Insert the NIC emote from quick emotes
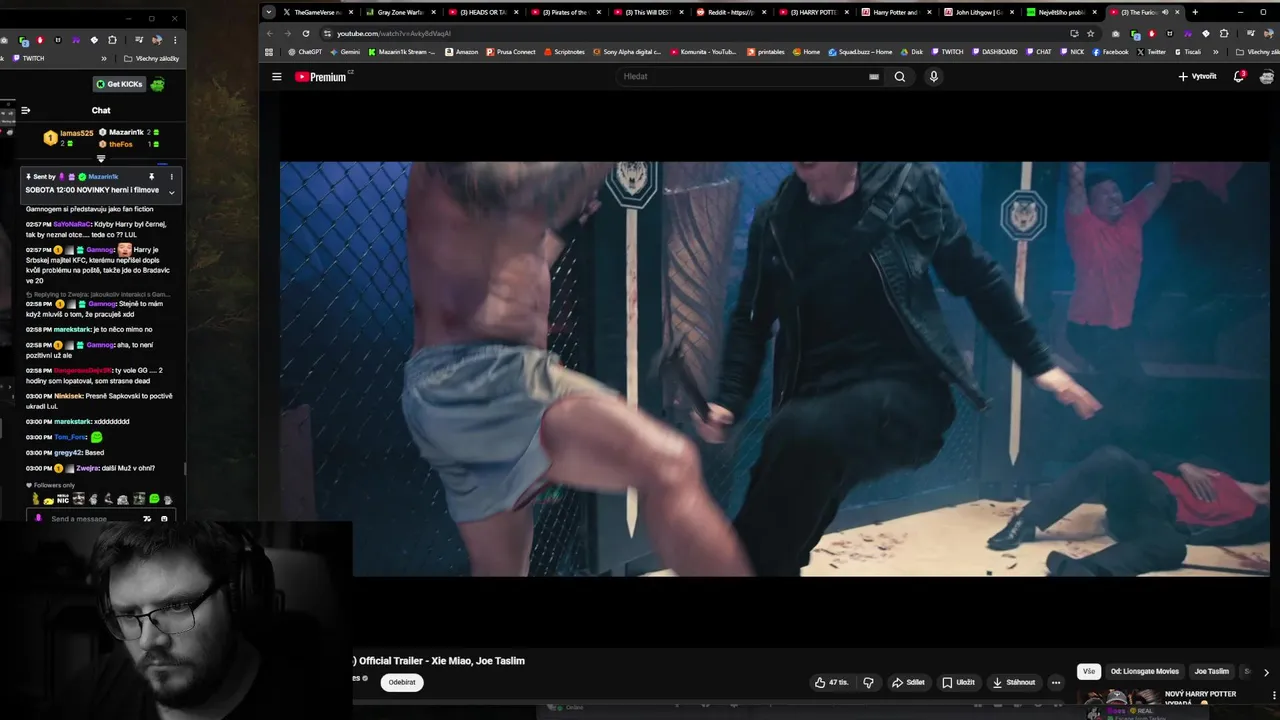Image resolution: width=1280 pixels, height=720 pixels. (x=63, y=498)
